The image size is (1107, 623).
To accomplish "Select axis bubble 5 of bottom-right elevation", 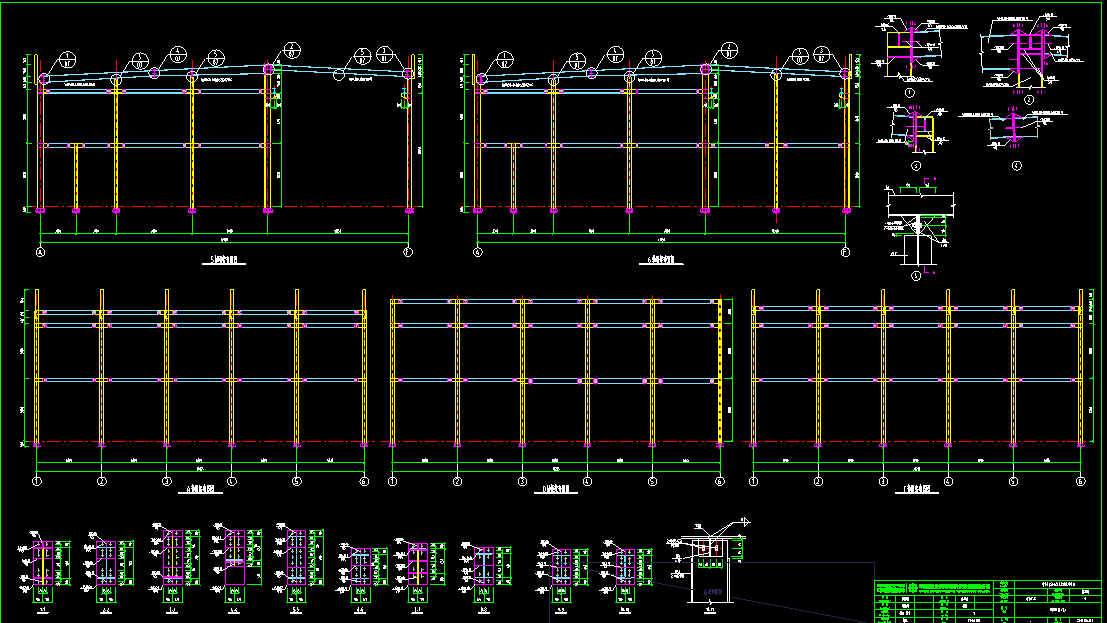I will click(x=1013, y=481).
